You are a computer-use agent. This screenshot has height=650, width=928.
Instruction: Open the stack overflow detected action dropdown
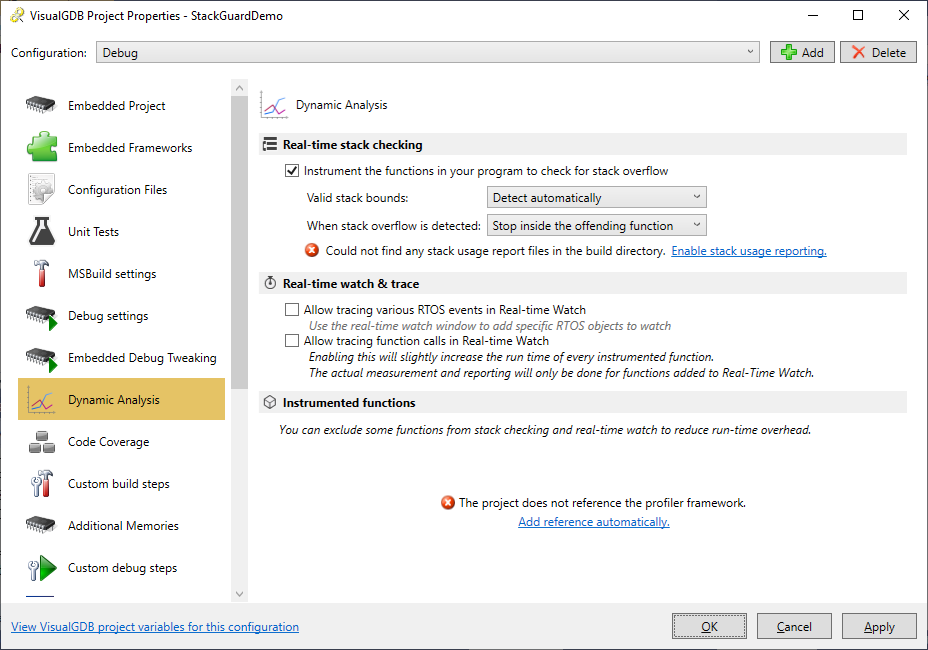pyautogui.click(x=596, y=226)
